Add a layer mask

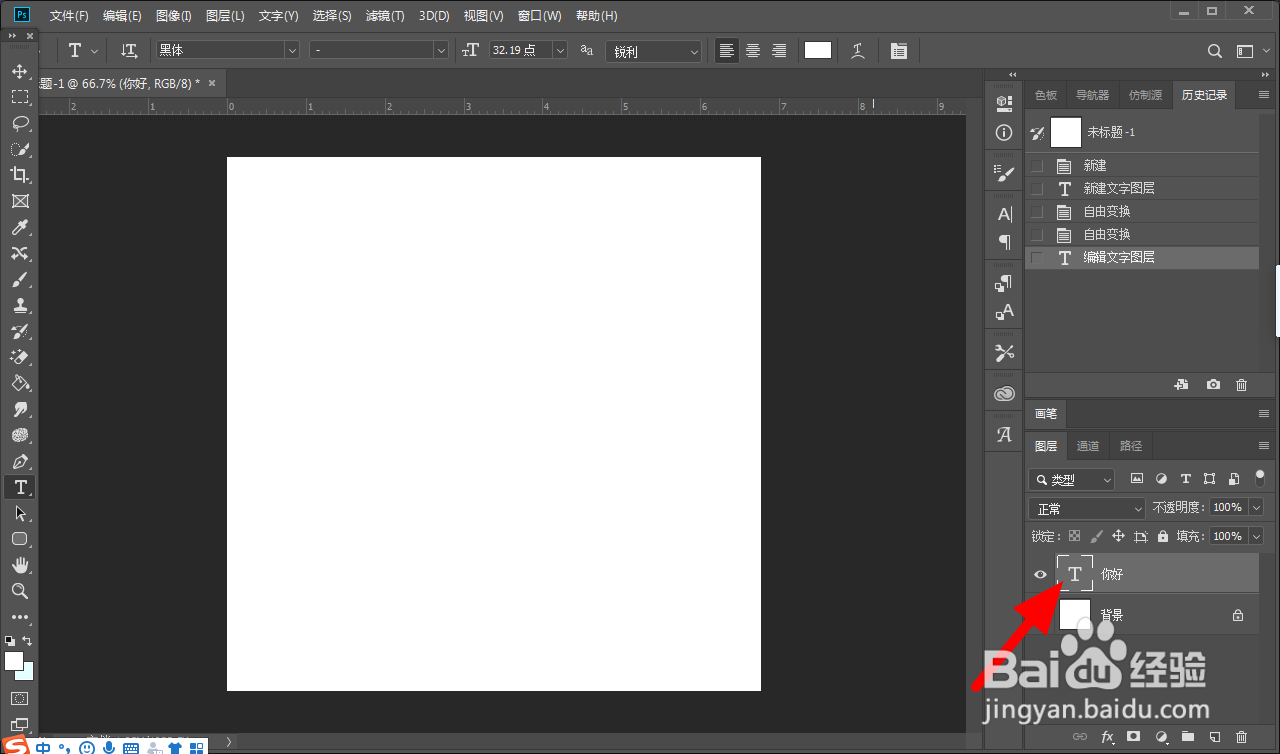1134,737
